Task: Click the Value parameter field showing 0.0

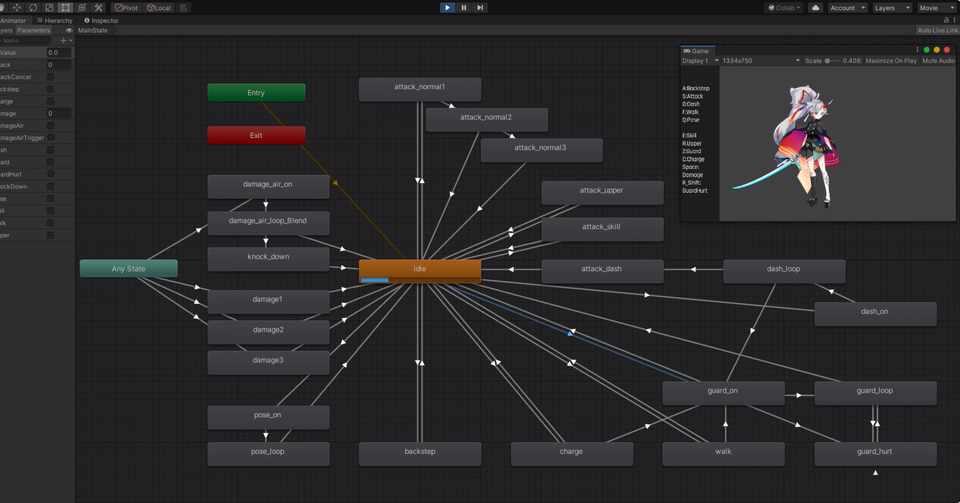Action: (59, 53)
